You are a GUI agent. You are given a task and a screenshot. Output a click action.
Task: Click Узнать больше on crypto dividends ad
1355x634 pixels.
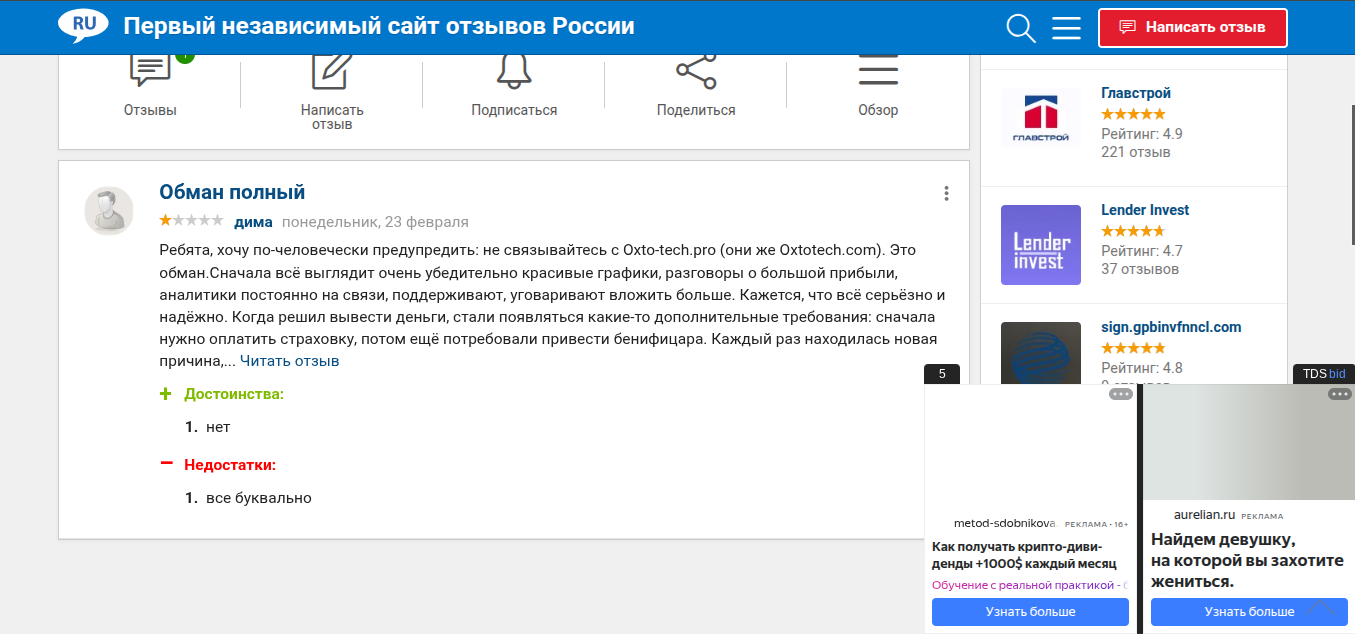[1030, 611]
